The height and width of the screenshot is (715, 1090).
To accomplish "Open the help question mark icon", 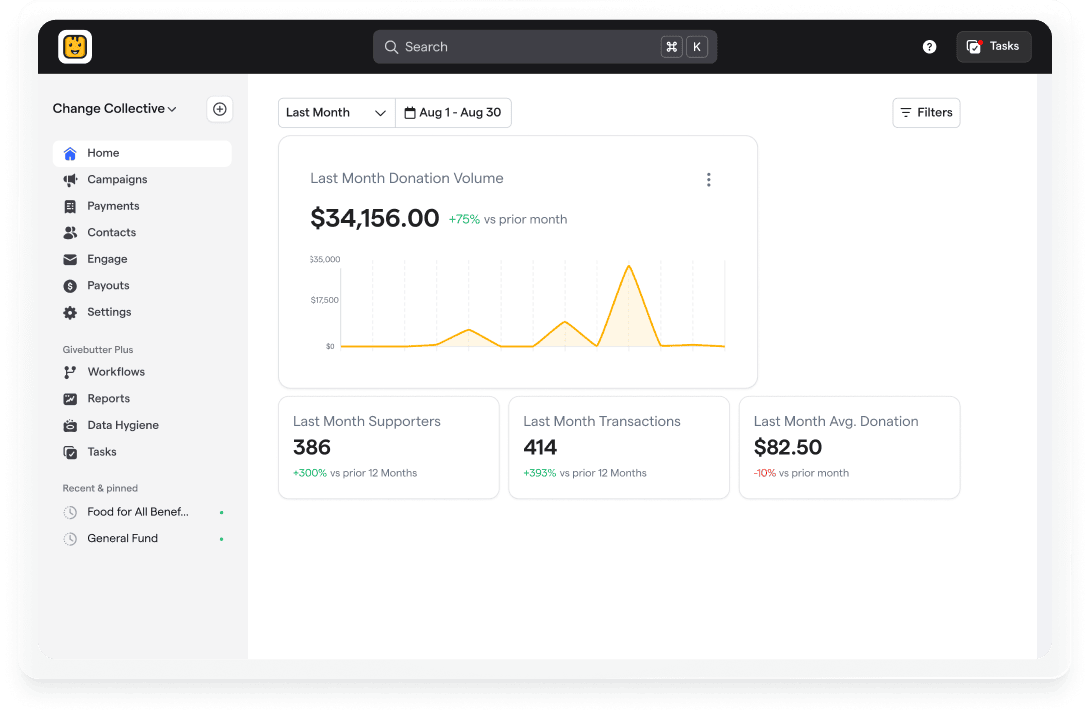I will (x=929, y=47).
